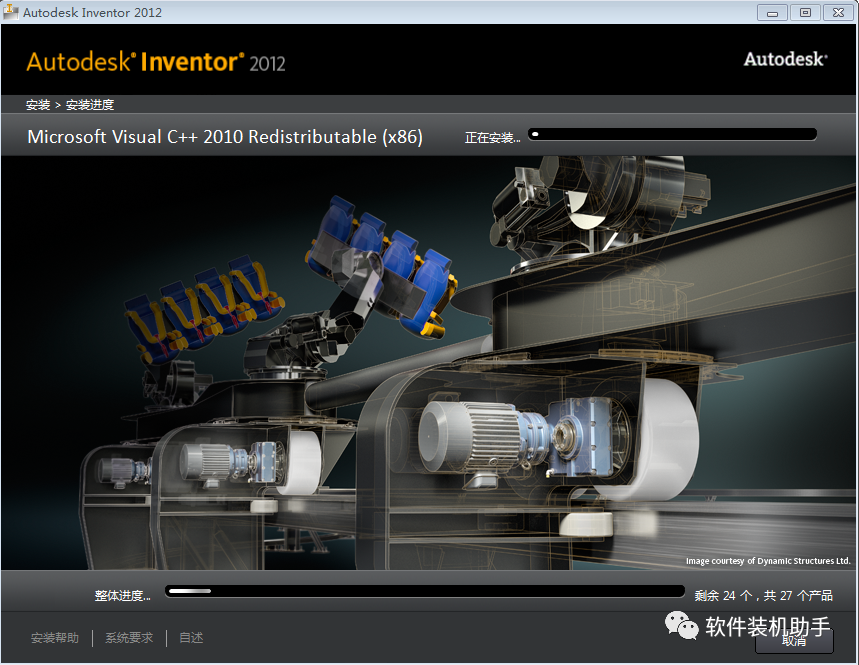Click the Autodesk Inventor title bar icon

[10, 12]
